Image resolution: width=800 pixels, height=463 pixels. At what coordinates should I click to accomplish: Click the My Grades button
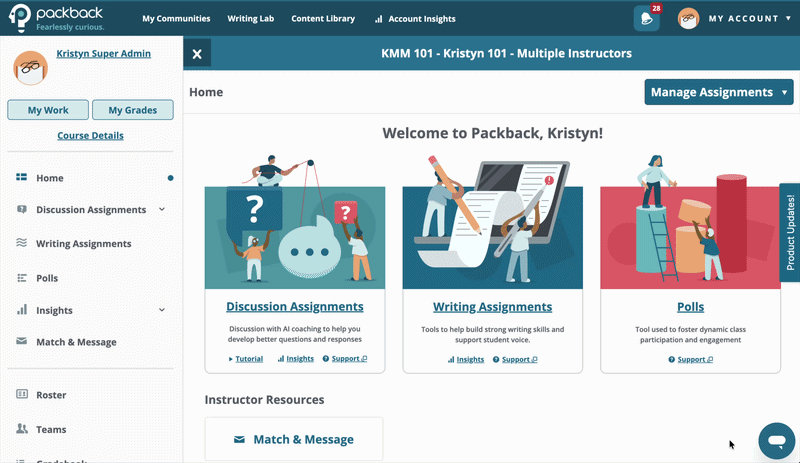click(x=133, y=110)
